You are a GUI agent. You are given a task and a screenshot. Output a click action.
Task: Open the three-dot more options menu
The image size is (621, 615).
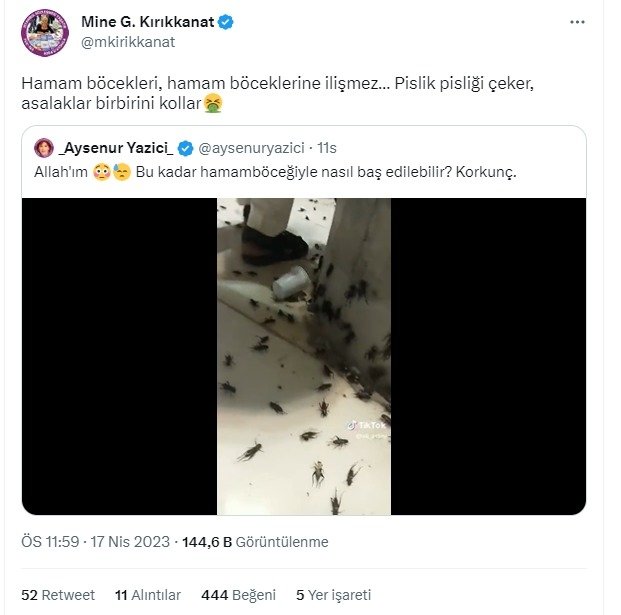pos(577,21)
